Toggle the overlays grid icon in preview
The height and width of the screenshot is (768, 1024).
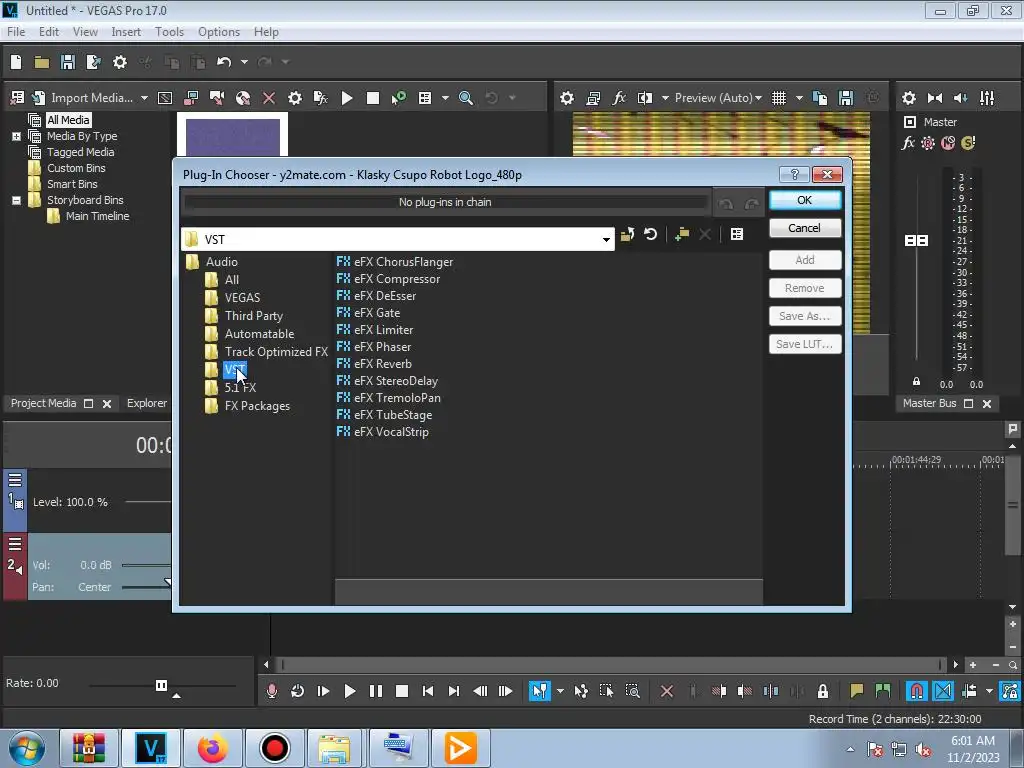click(x=778, y=98)
